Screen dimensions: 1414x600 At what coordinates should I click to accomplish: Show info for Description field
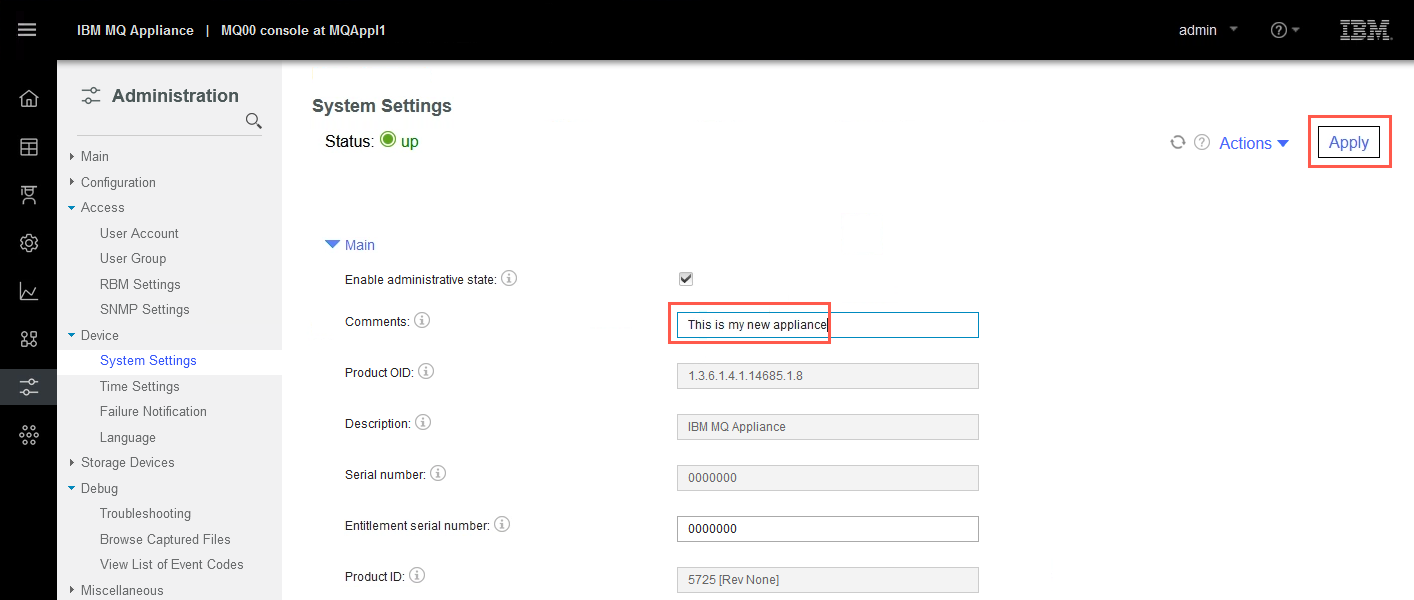click(423, 422)
